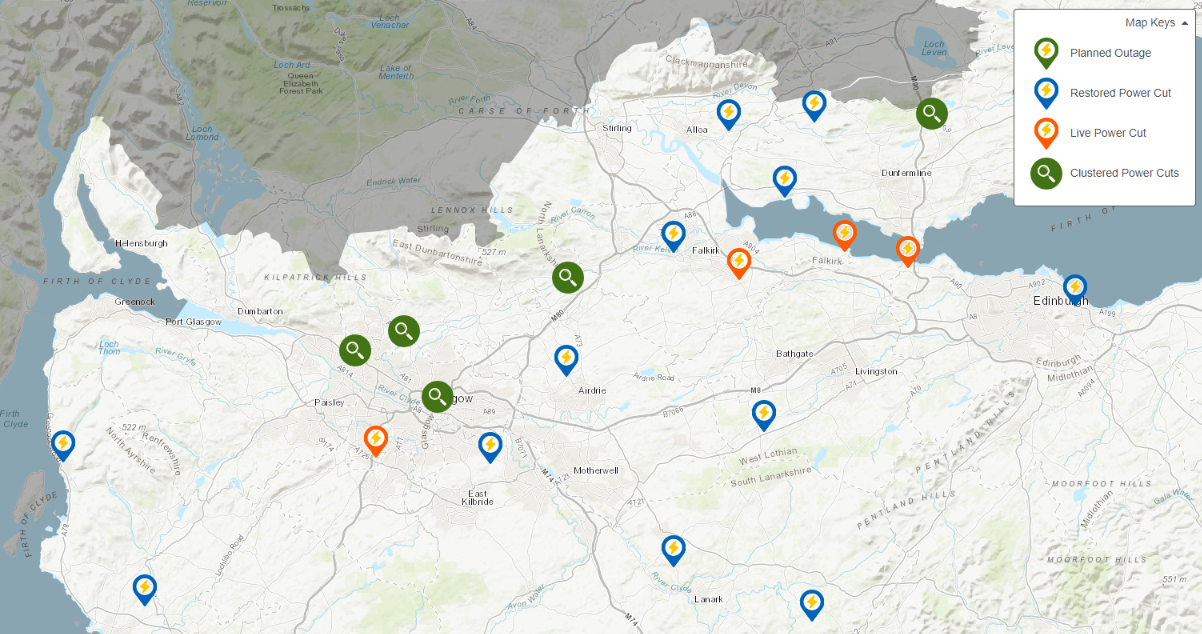Select Clustered Power Cuts in Map Keys
Image resolution: width=1202 pixels, height=634 pixels.
1046,173
